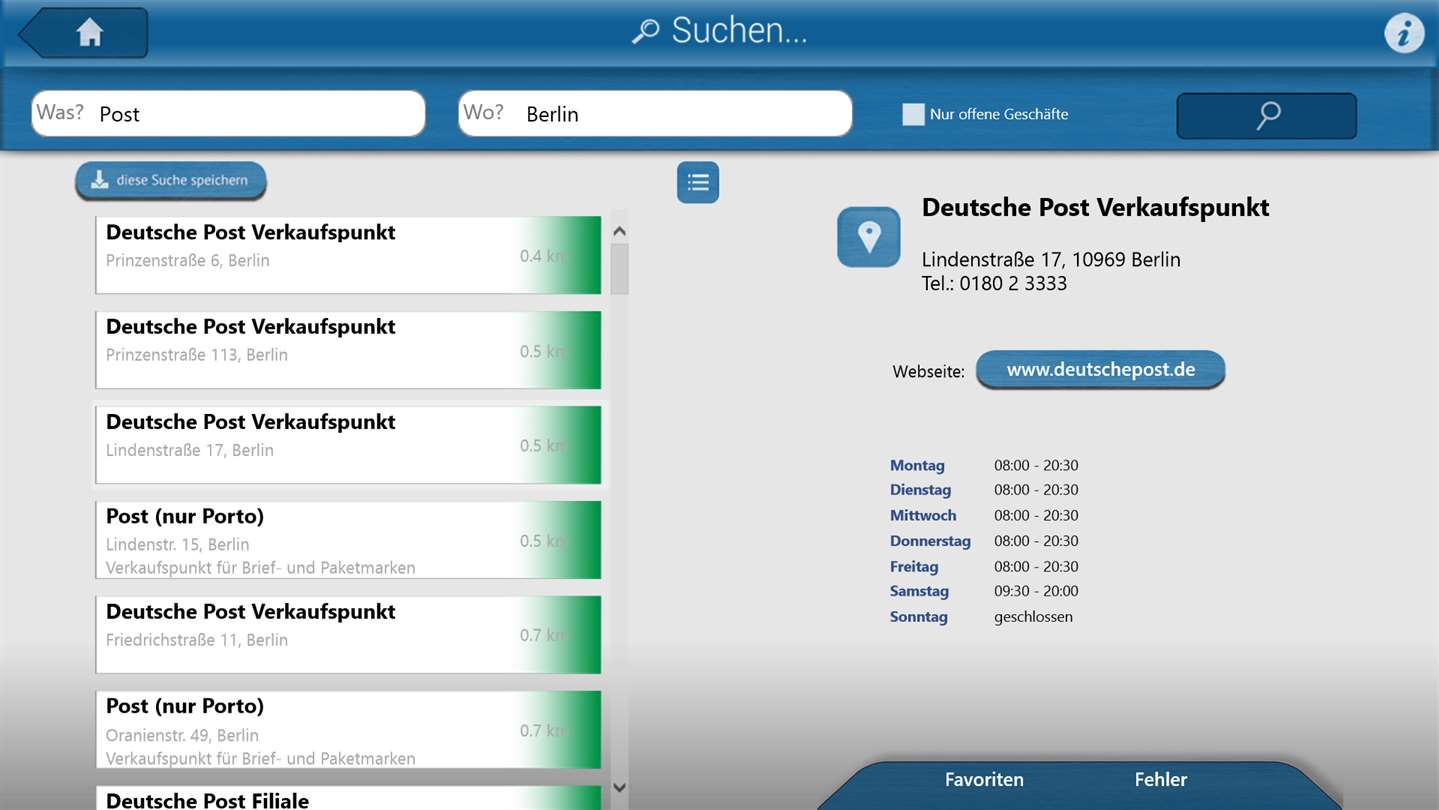Image resolution: width=1439 pixels, height=810 pixels.
Task: Select result at Prinzenstraße 113, Berlin
Action: coord(348,350)
